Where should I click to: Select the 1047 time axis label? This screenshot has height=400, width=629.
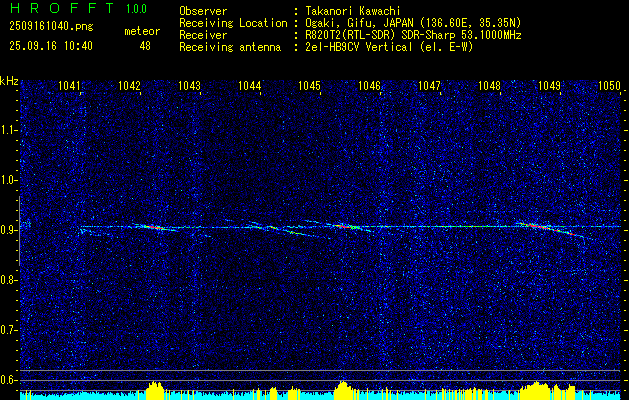[x=429, y=86]
